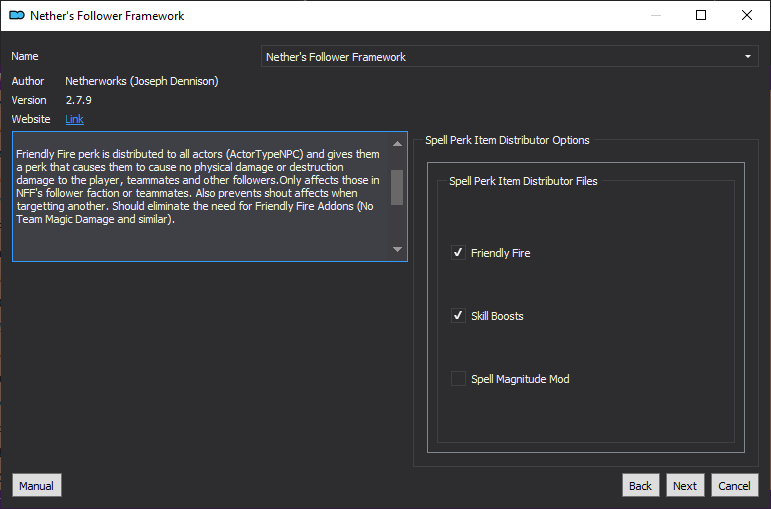
Task: Click the Manual button
Action: point(37,485)
